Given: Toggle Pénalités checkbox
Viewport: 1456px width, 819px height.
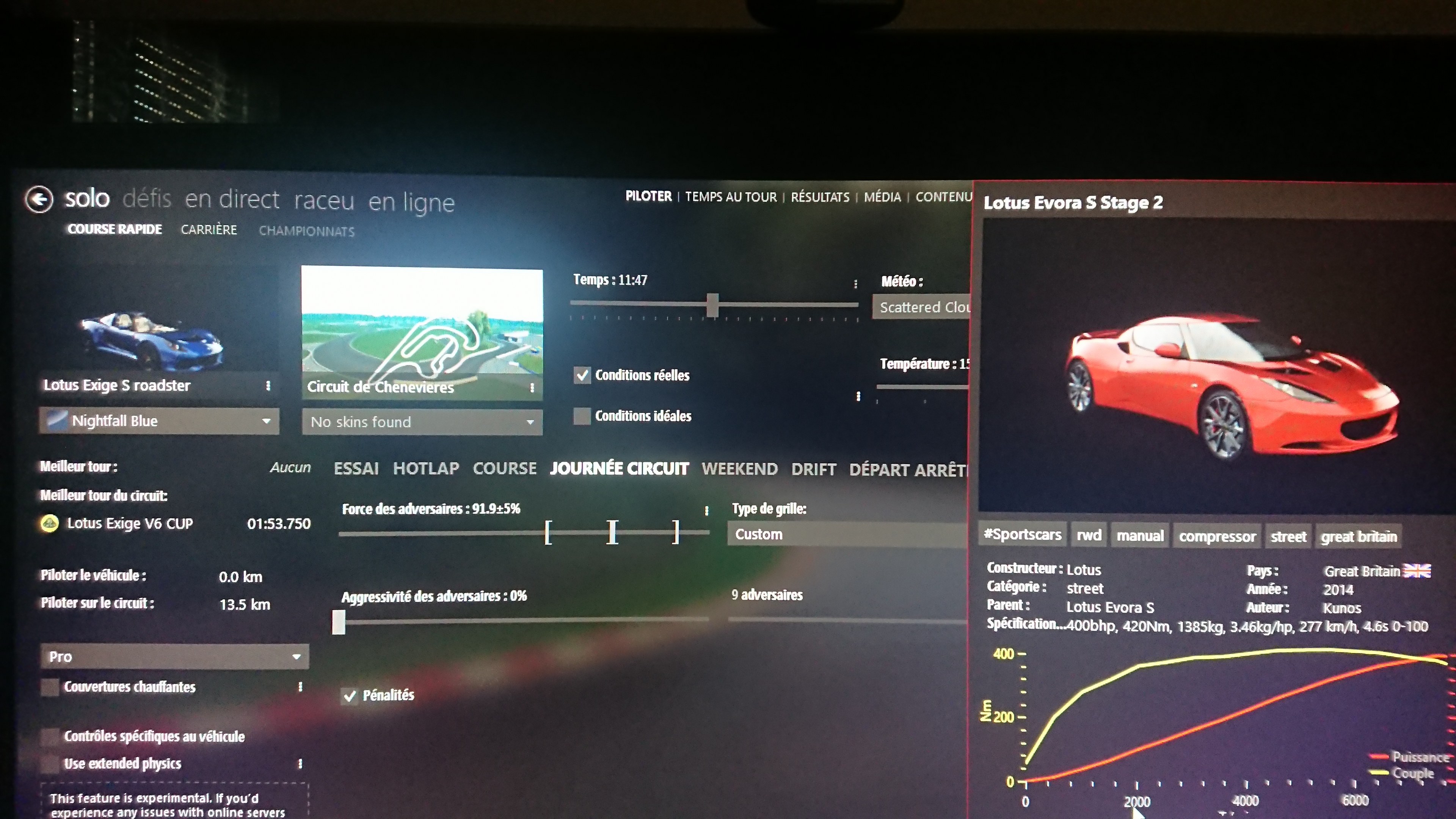Looking at the screenshot, I should (350, 695).
